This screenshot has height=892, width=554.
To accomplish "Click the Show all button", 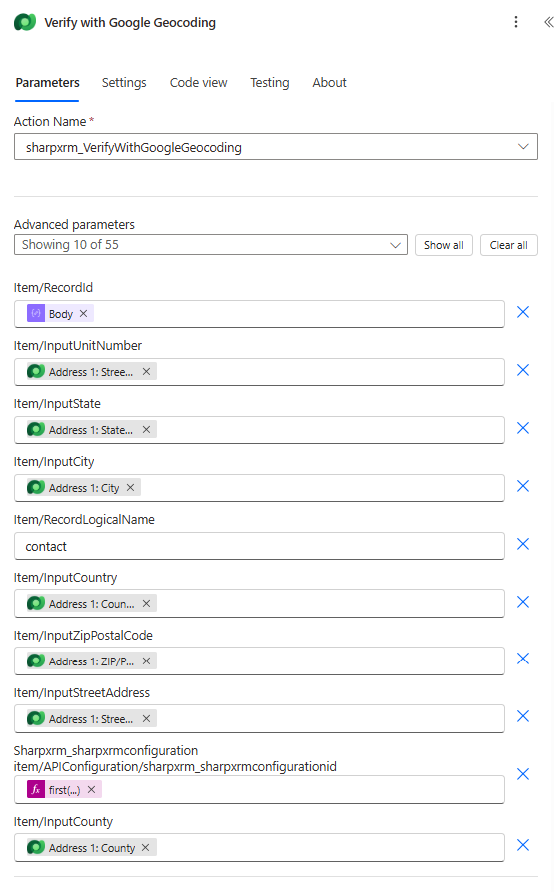I will (444, 245).
